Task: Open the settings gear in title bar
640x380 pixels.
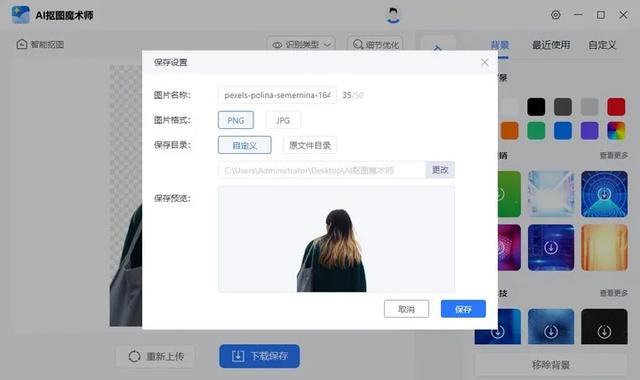Action: [x=556, y=15]
